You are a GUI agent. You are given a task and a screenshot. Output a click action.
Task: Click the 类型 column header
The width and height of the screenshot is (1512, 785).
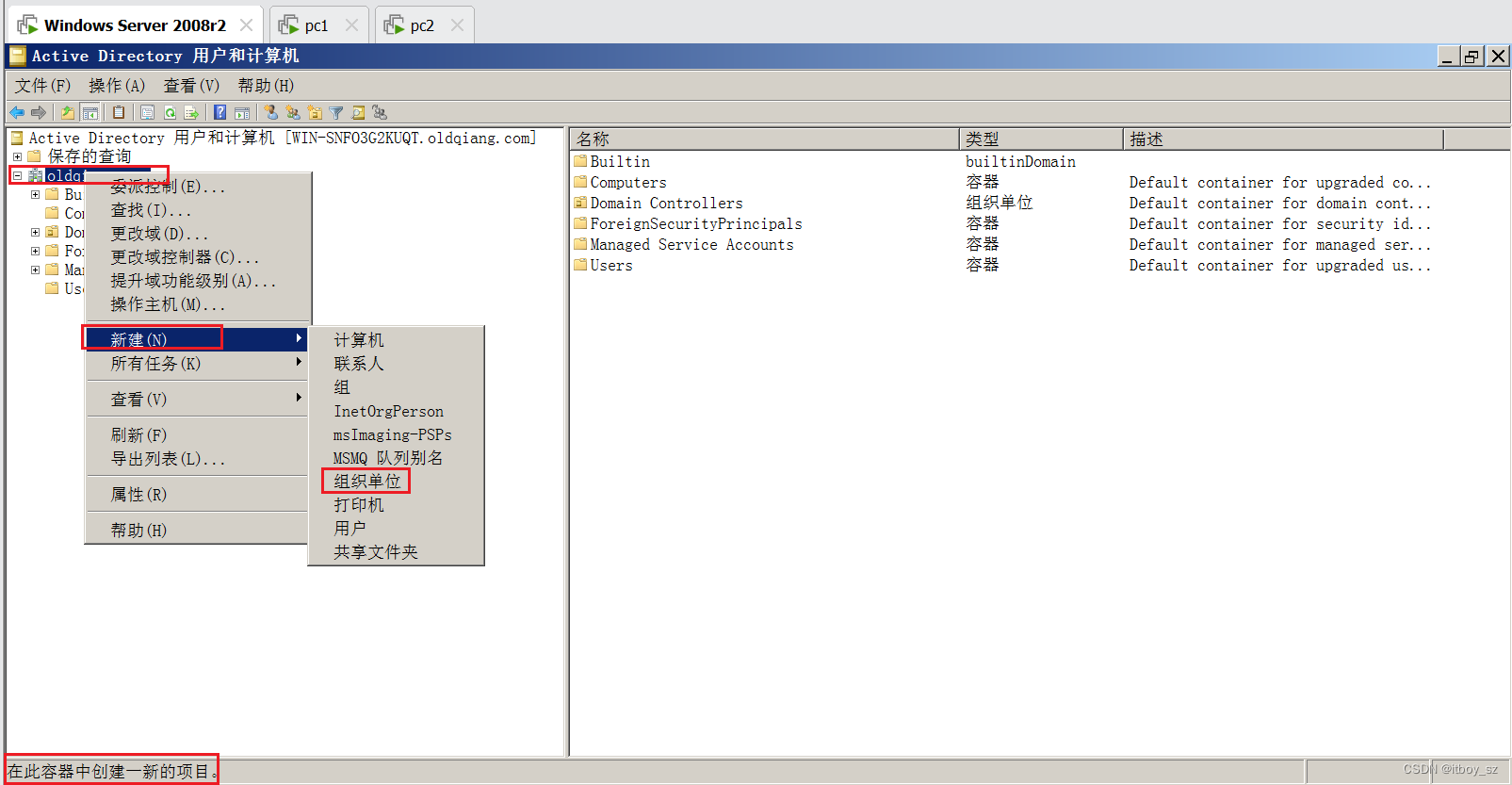(1041, 139)
